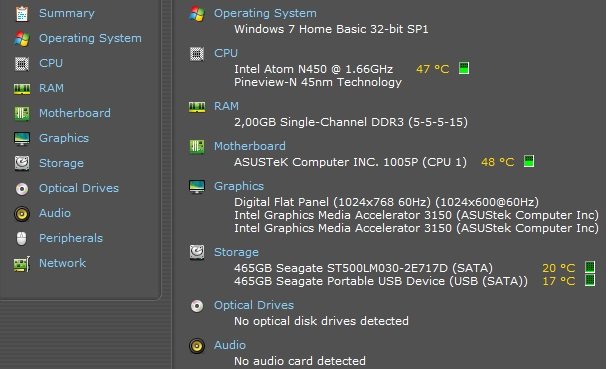Click the motherboard temperature green indicator
The width and height of the screenshot is (614, 369).
coord(529,161)
